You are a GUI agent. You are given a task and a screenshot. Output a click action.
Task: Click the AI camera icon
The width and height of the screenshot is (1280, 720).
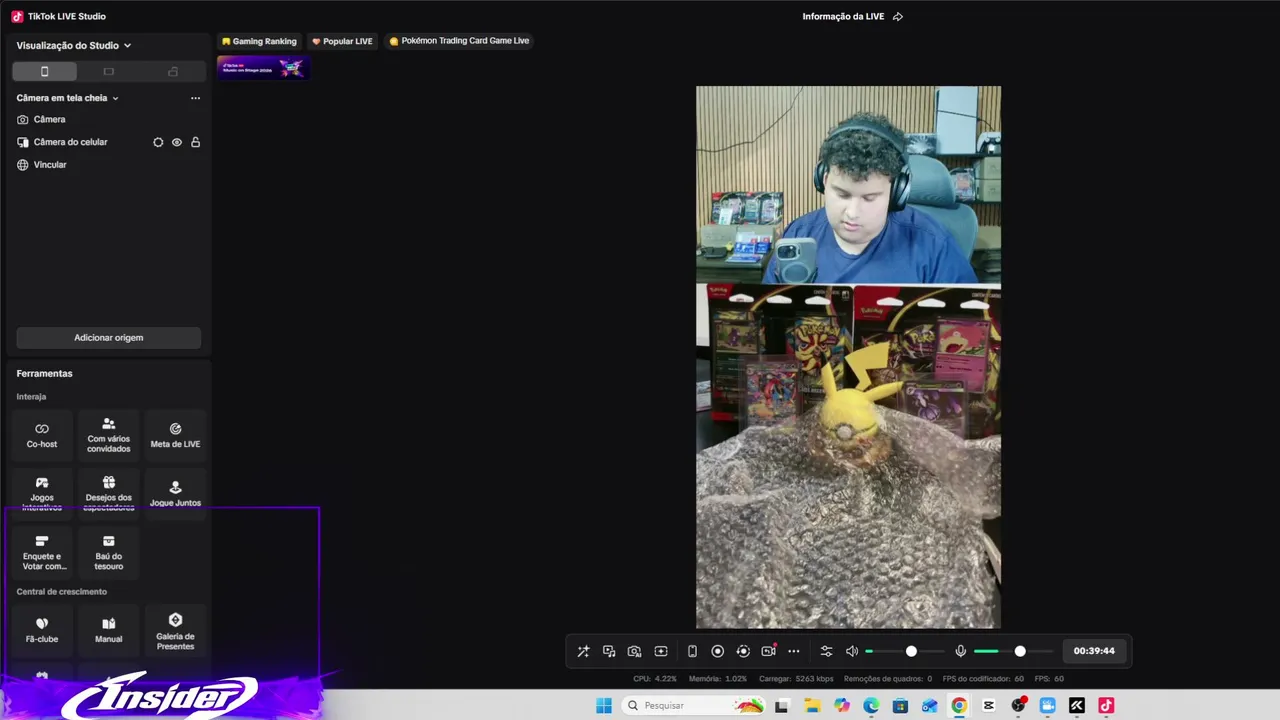pos(634,651)
